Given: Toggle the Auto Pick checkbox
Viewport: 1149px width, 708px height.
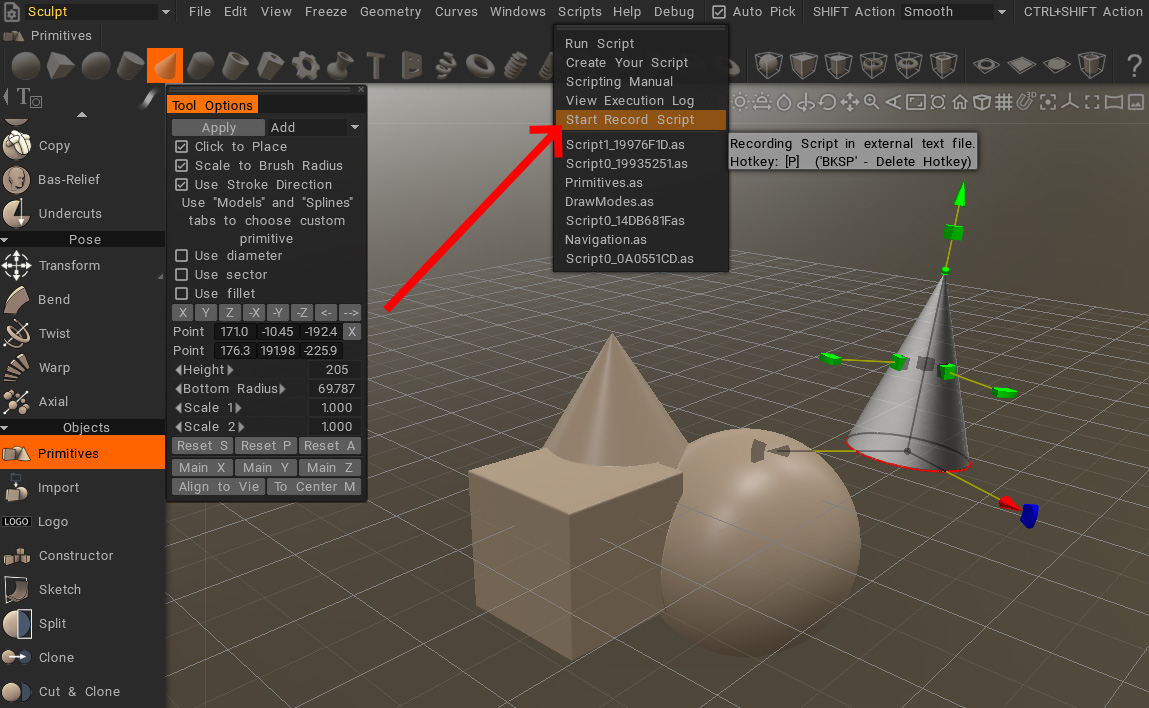Looking at the screenshot, I should 719,12.
